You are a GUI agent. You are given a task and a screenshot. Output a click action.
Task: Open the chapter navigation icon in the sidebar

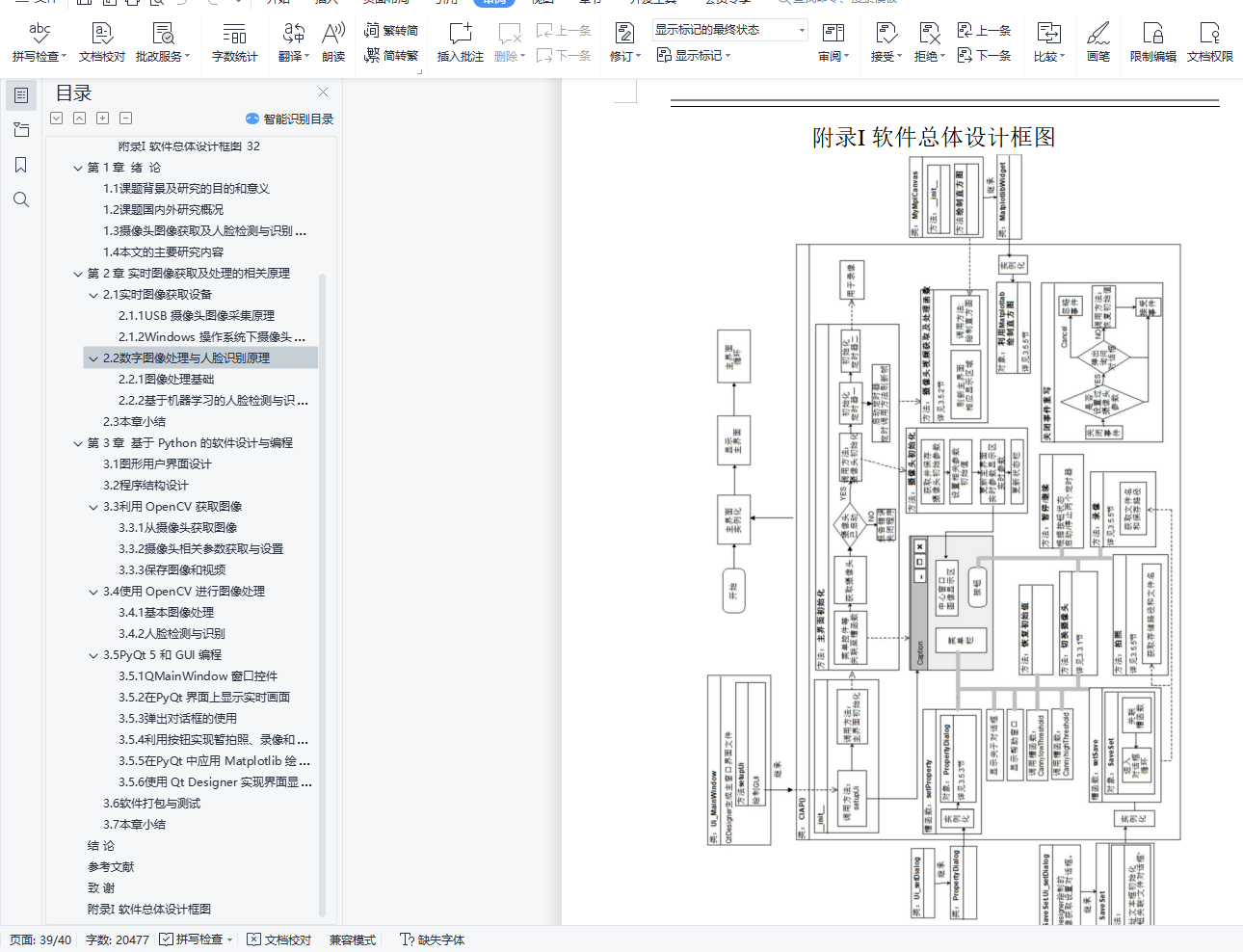coord(21,130)
